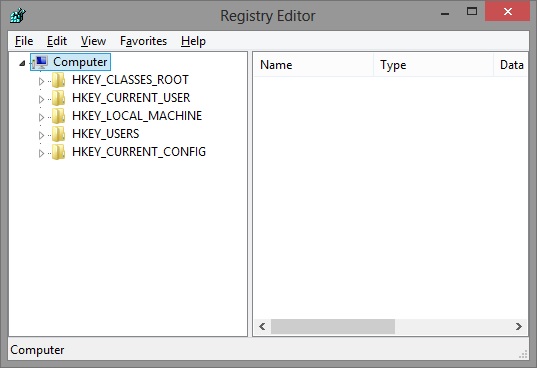
Task: Click the HKEY_CURRENT_USER folder icon
Action: 59,98
